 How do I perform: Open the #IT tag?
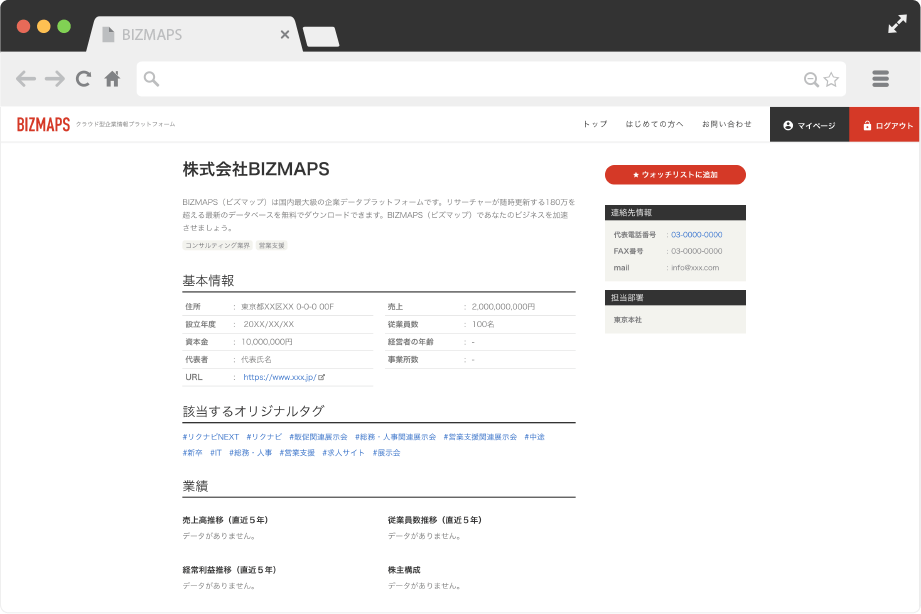[x=216, y=453]
